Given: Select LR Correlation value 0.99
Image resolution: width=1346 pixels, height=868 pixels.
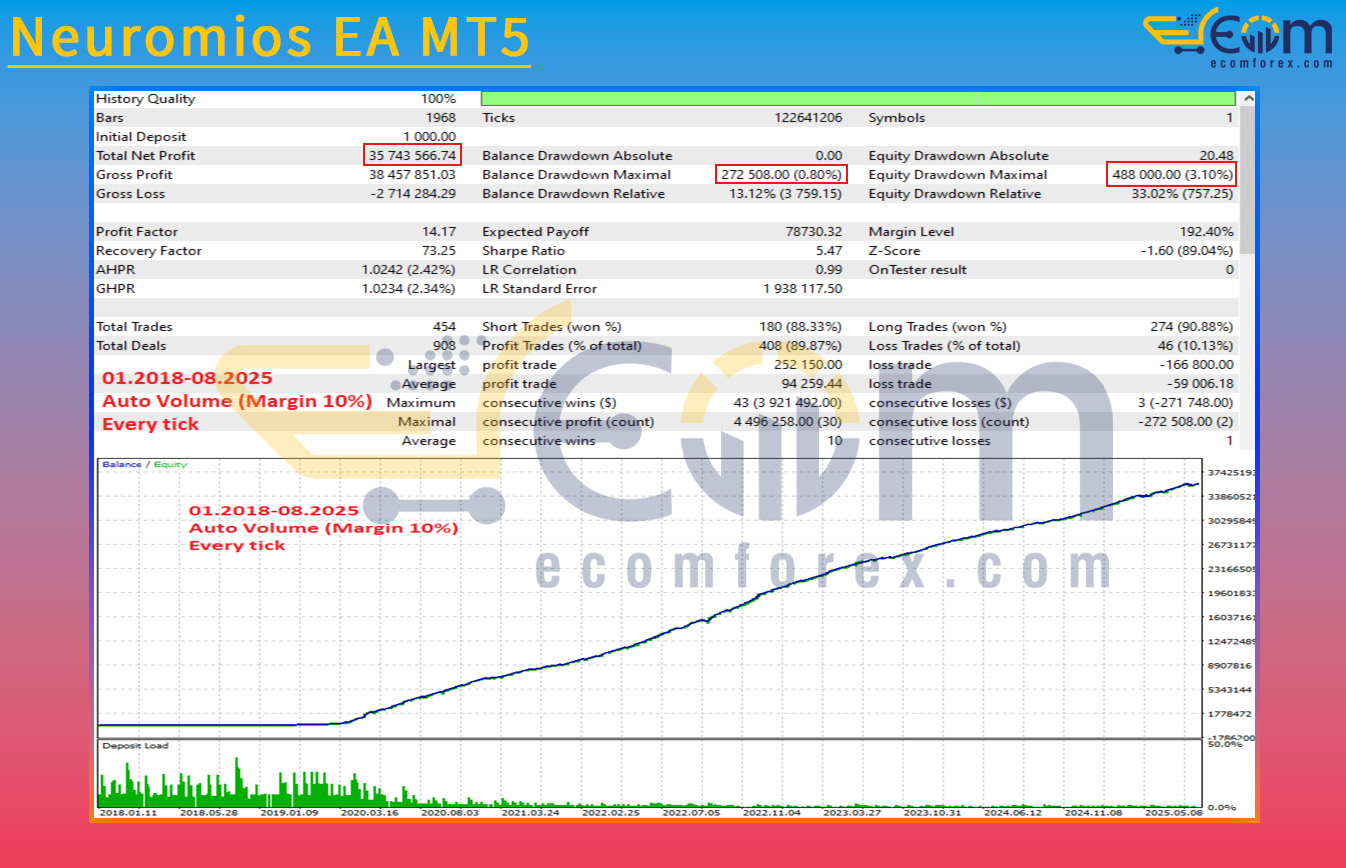Looking at the screenshot, I should [x=829, y=270].
